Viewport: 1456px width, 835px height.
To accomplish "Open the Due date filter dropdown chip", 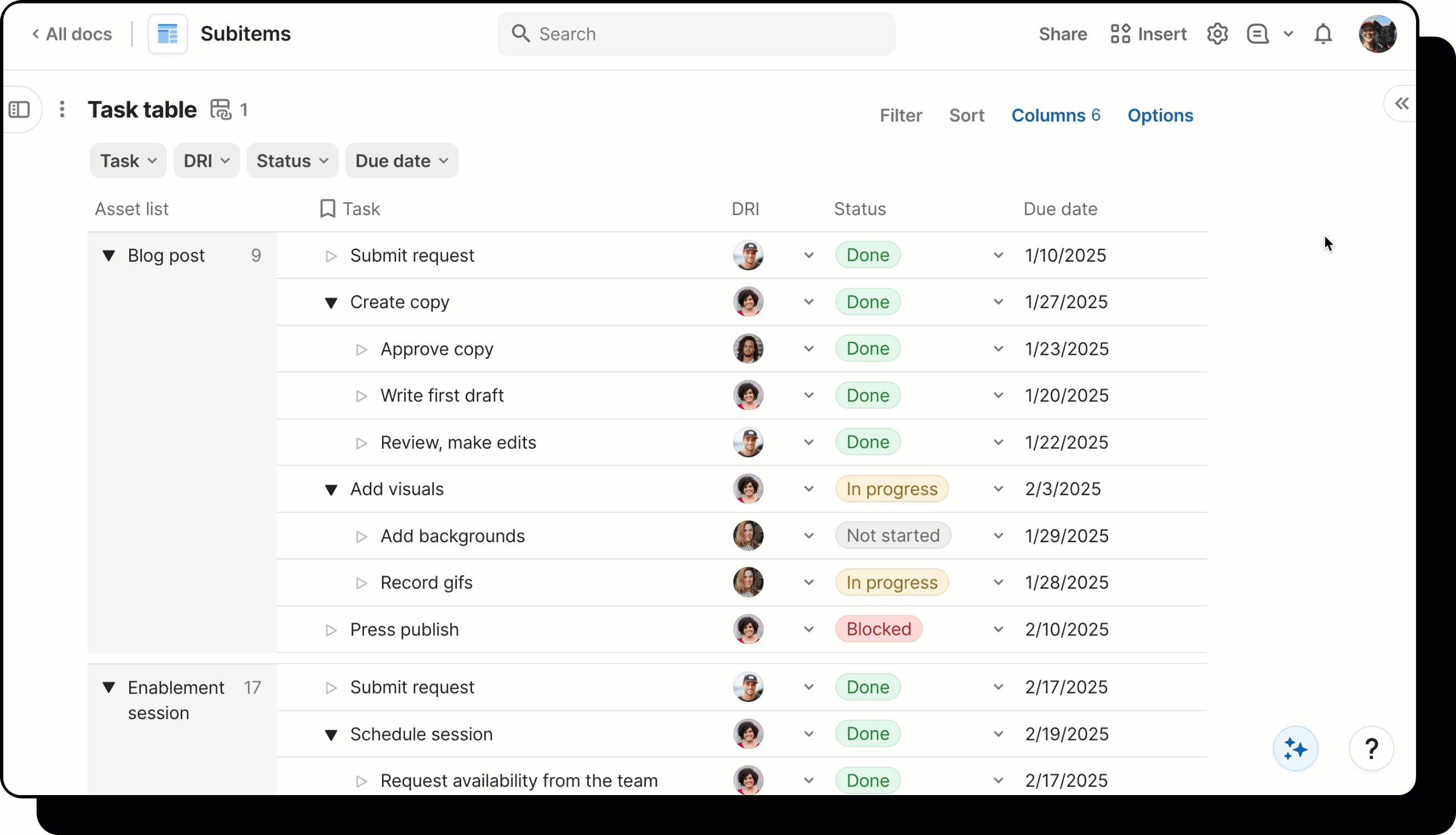I will coord(401,161).
